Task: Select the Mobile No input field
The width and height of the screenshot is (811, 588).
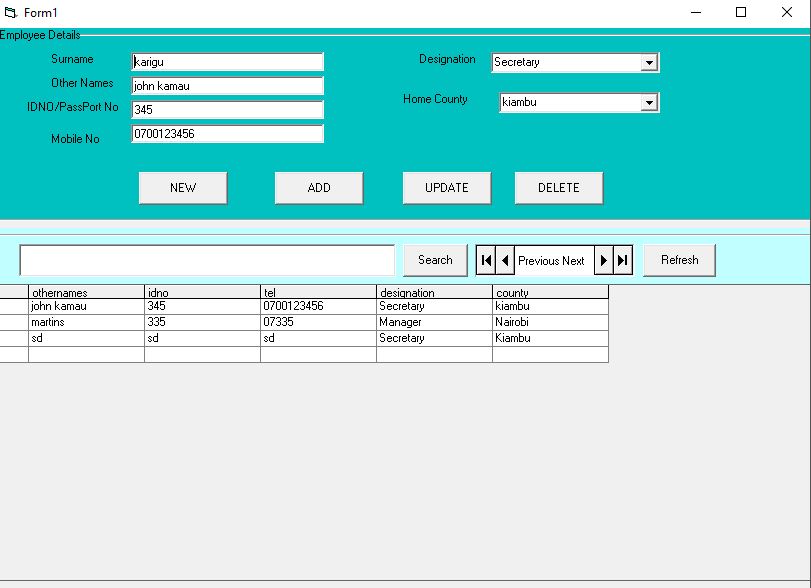Action: pyautogui.click(x=227, y=134)
